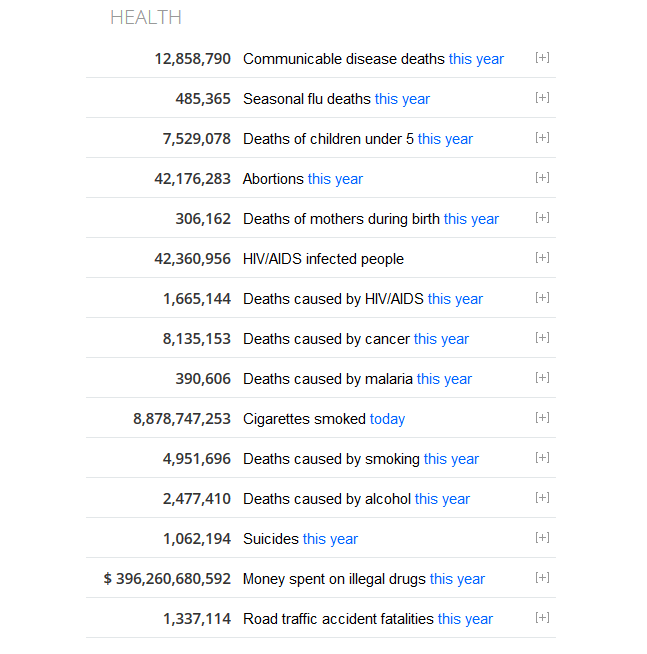Expand Road traffic accident fatalities info
Image resolution: width=647 pixels, height=654 pixels.
point(542,618)
